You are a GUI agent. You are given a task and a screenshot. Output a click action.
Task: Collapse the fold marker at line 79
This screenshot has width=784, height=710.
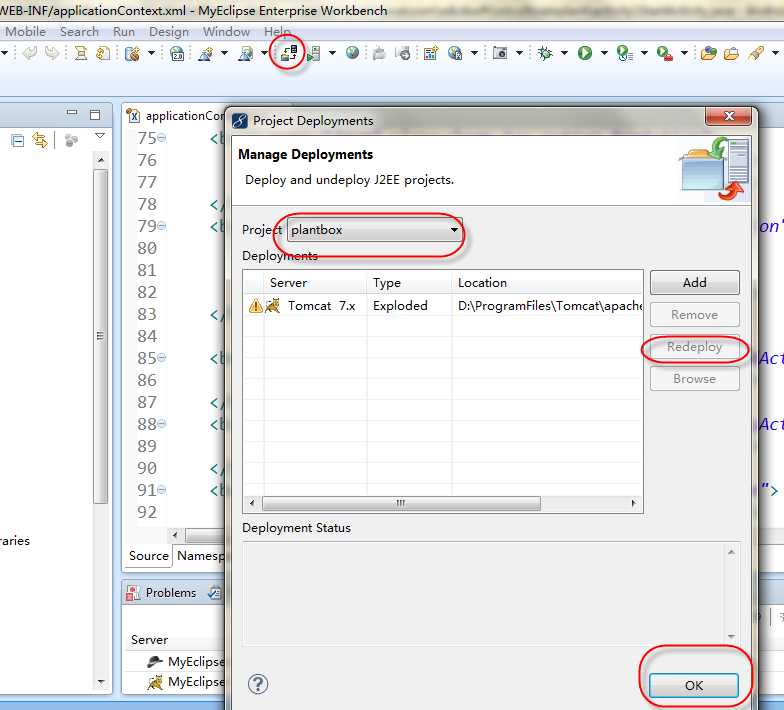coord(162,226)
